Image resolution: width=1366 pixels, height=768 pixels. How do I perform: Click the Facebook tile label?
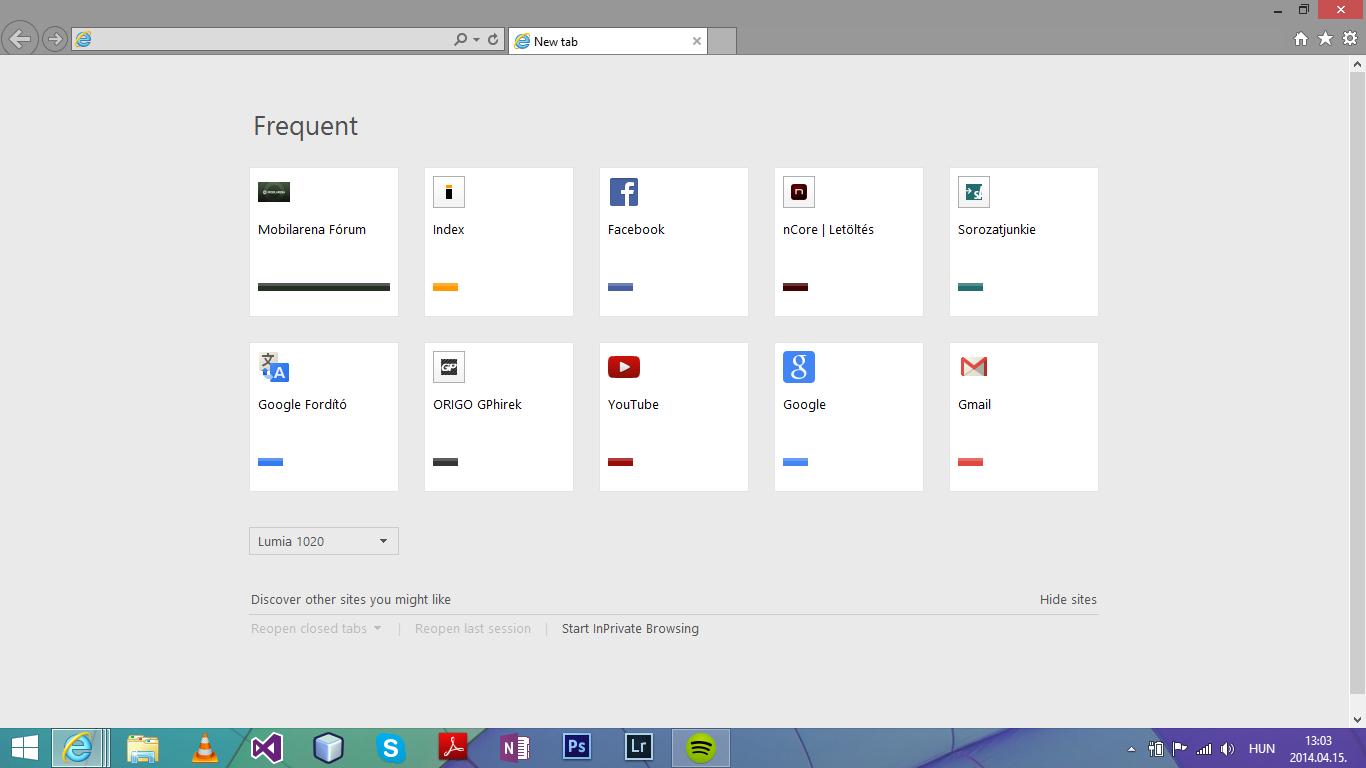point(636,229)
